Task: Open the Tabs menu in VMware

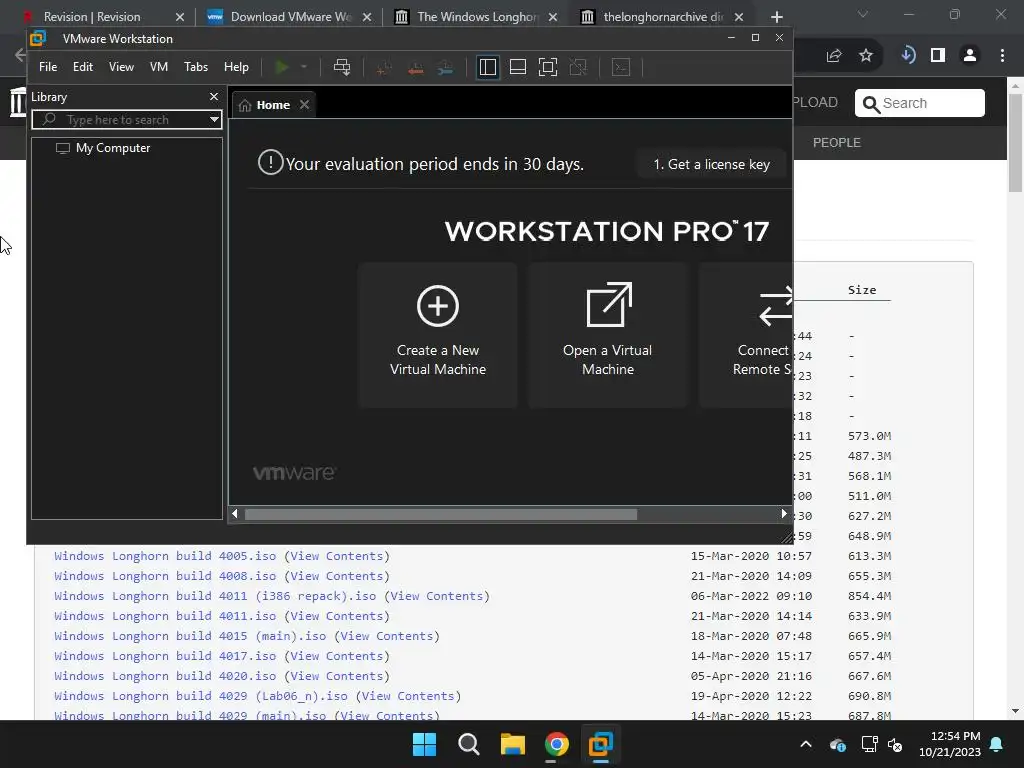Action: [x=196, y=67]
